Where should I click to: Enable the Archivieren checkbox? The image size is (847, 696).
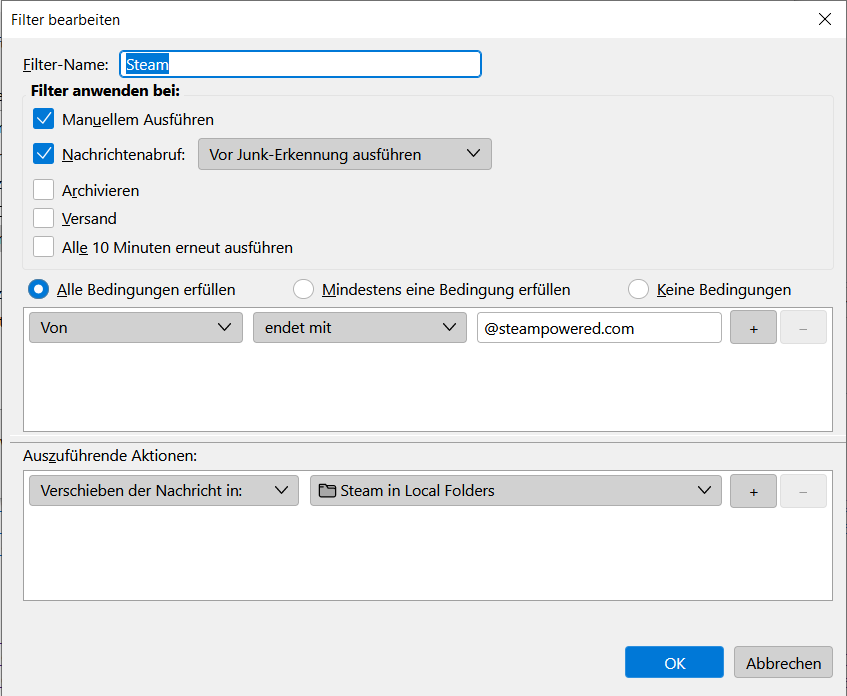pos(43,190)
